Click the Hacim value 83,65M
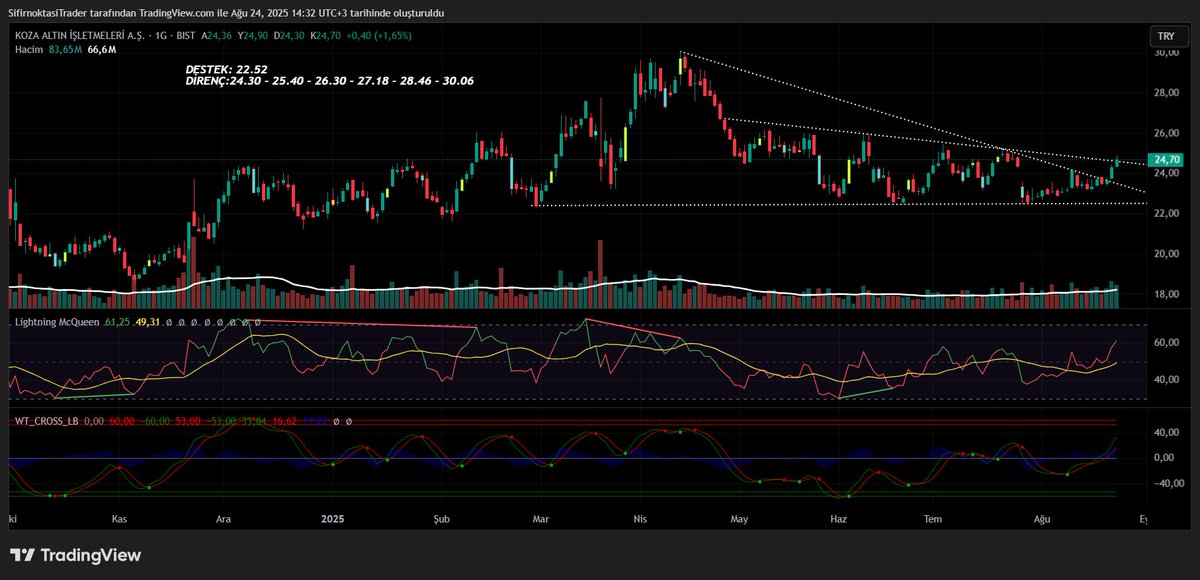The image size is (1200, 580). pyautogui.click(x=63, y=49)
